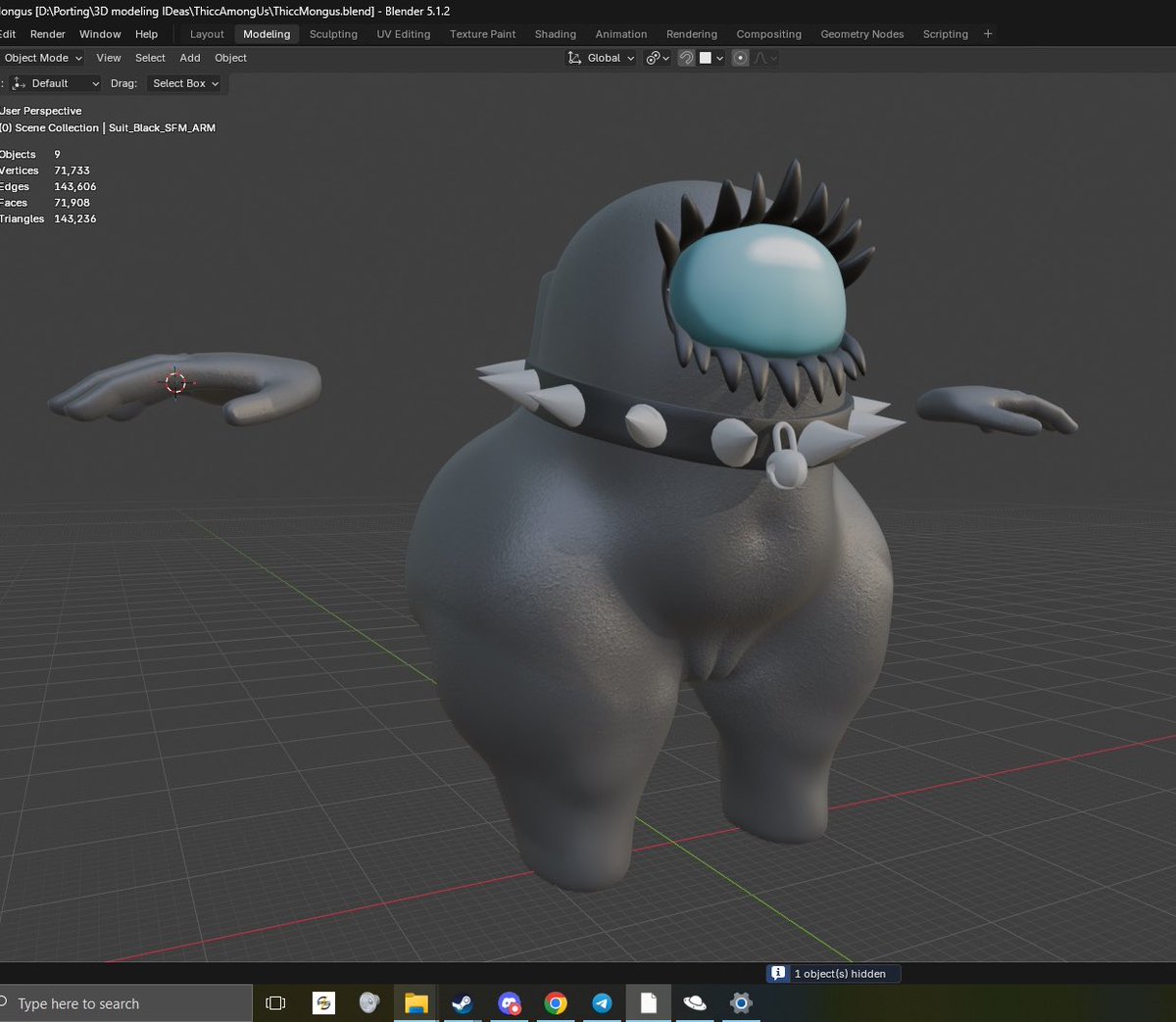Switch to the Sculpting workspace tab
The height and width of the screenshot is (1022, 1176).
333,34
